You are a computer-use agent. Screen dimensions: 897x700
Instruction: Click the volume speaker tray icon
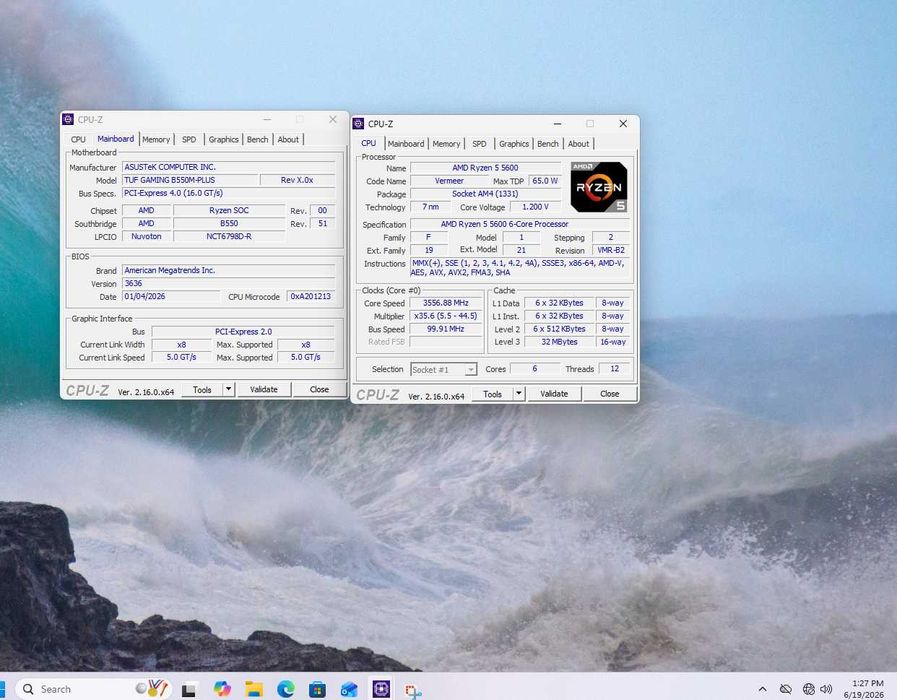point(825,689)
